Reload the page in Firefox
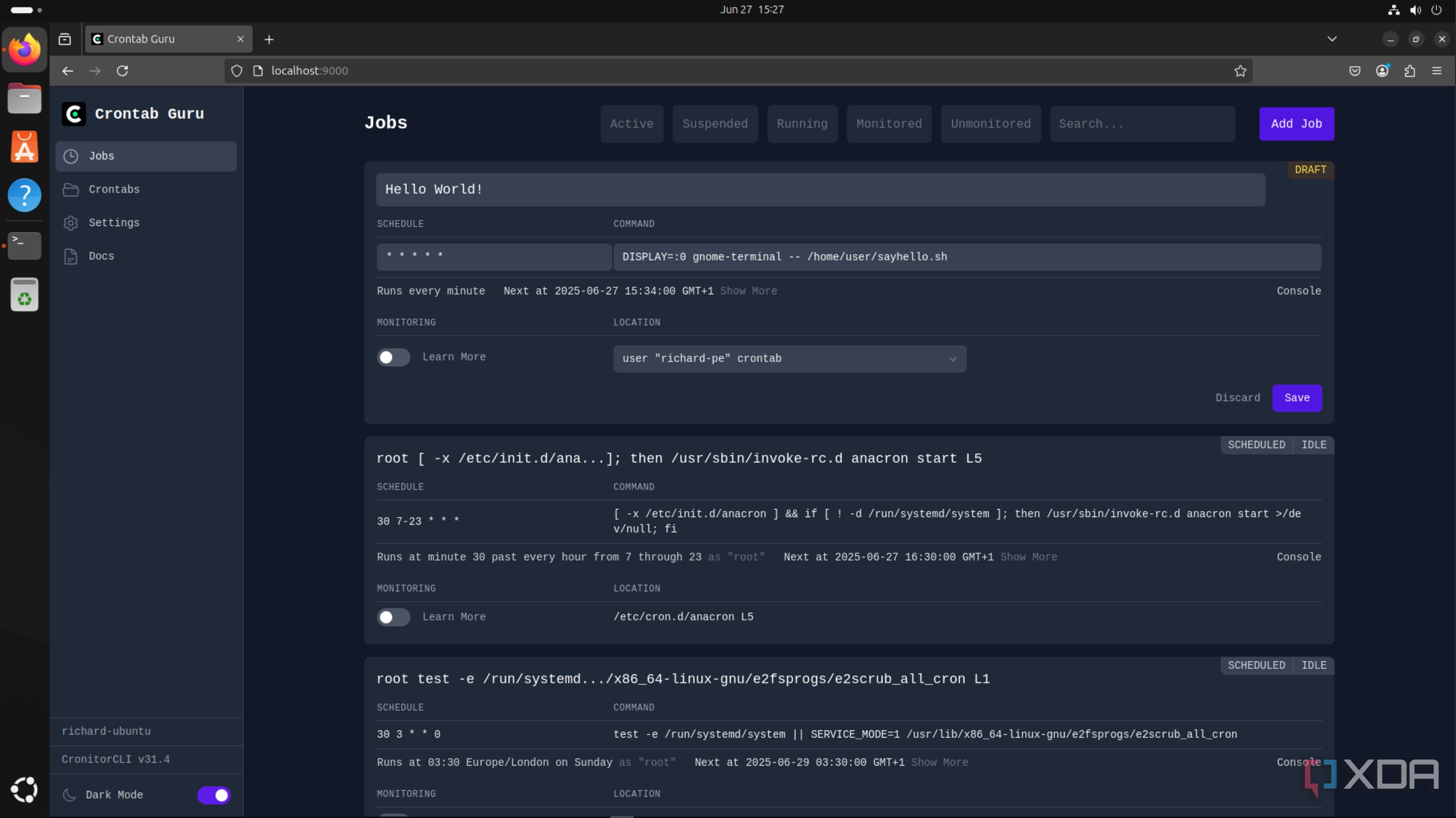Screen dimensions: 1456x818 click(x=122, y=70)
